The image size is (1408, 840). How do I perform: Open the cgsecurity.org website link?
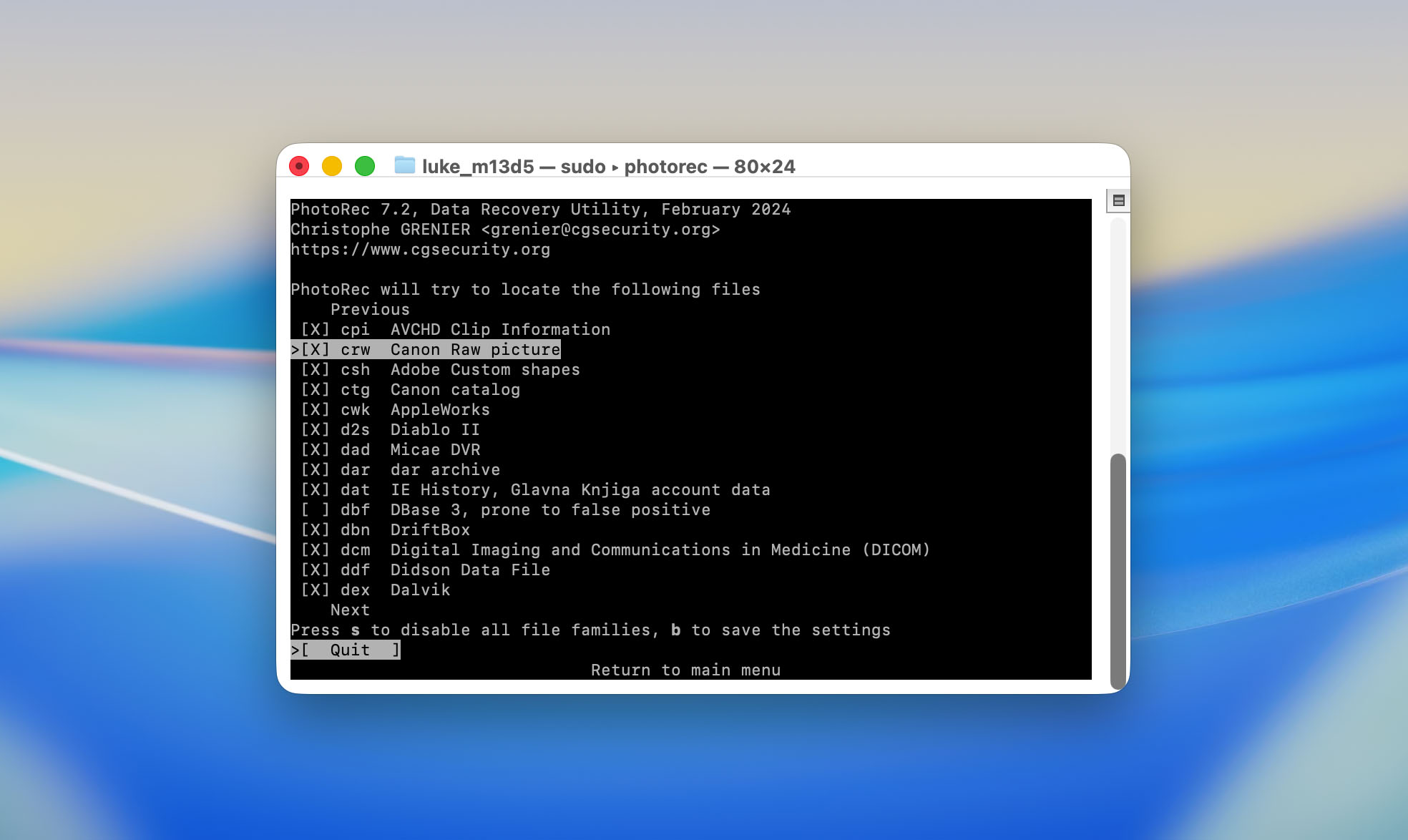tap(421, 249)
